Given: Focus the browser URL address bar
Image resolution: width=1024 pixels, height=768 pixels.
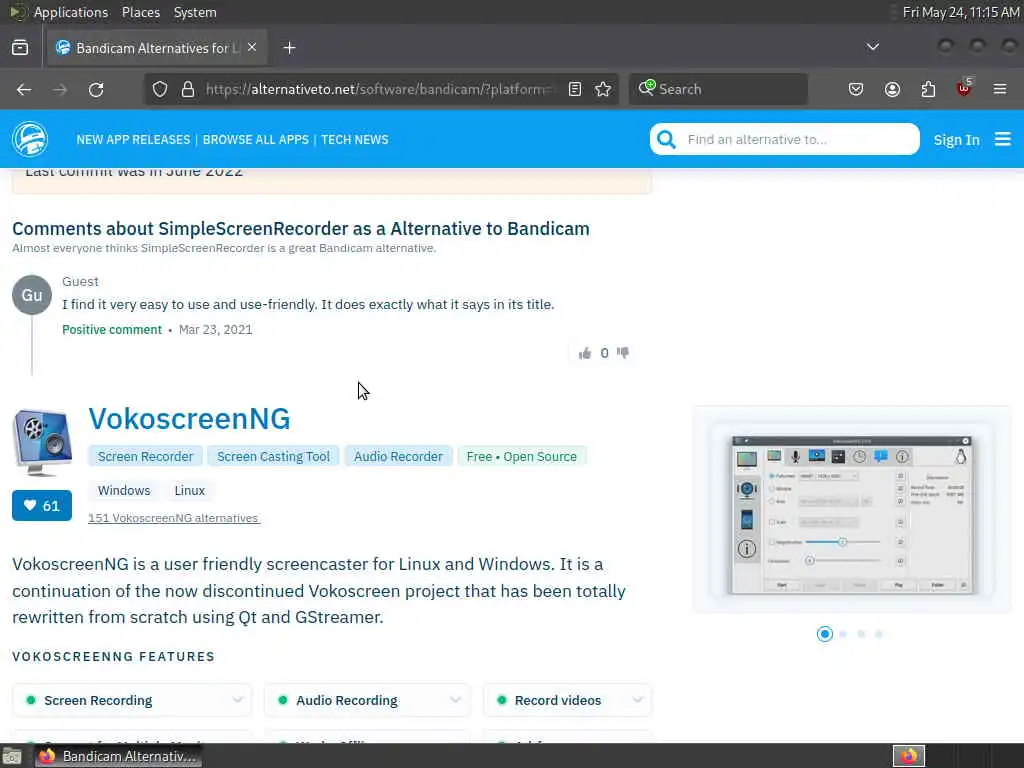Looking at the screenshot, I should coord(380,89).
